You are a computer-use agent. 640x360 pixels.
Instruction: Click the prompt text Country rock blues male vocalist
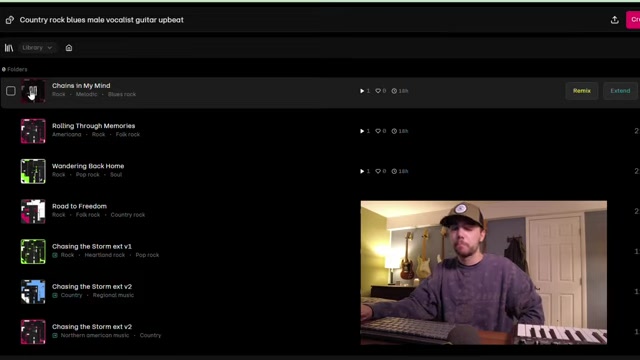pos(102,20)
